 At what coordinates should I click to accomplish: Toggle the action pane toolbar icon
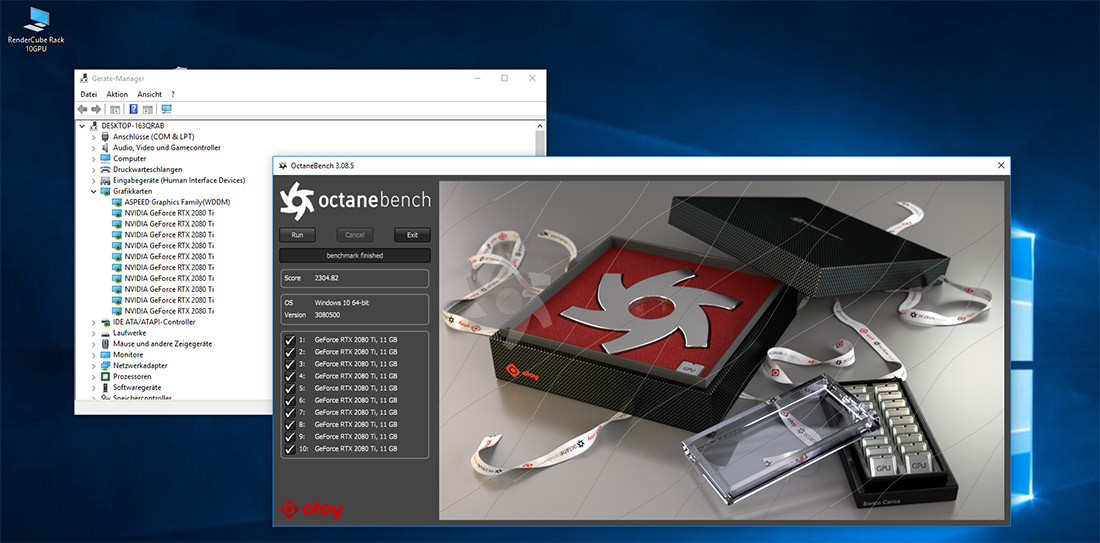point(147,109)
